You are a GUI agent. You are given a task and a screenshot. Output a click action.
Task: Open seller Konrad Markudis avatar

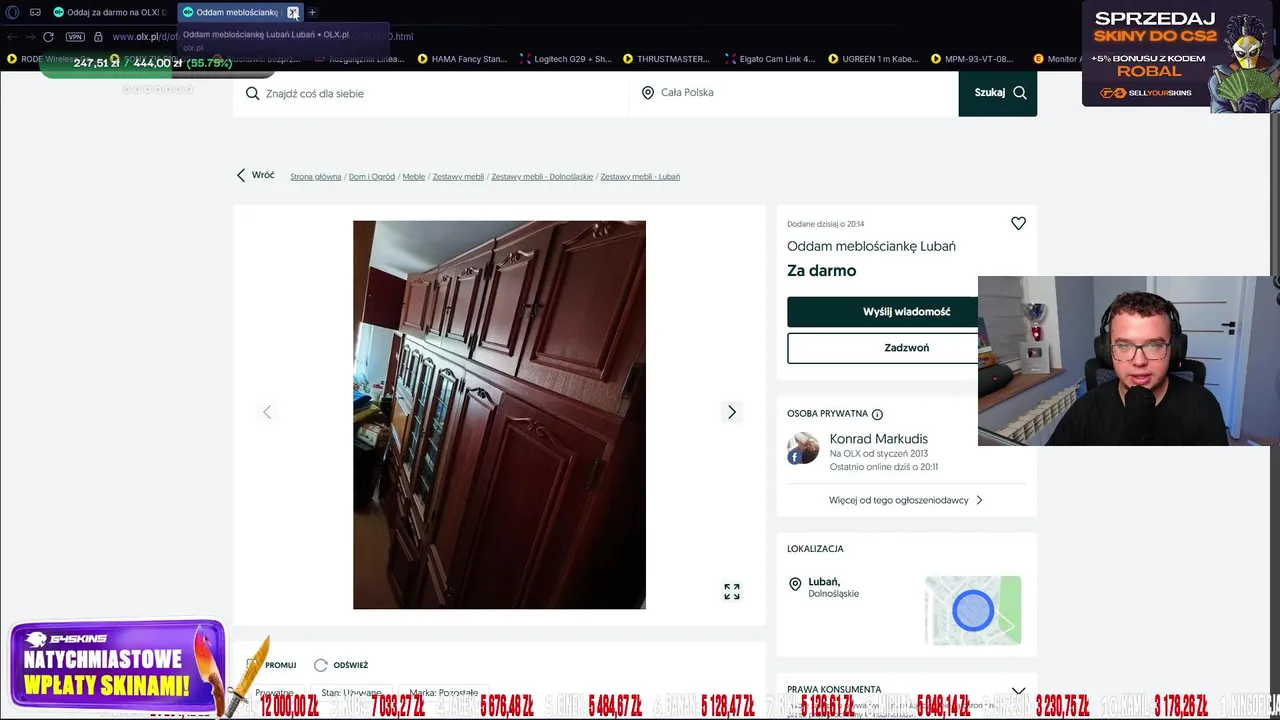pos(803,448)
